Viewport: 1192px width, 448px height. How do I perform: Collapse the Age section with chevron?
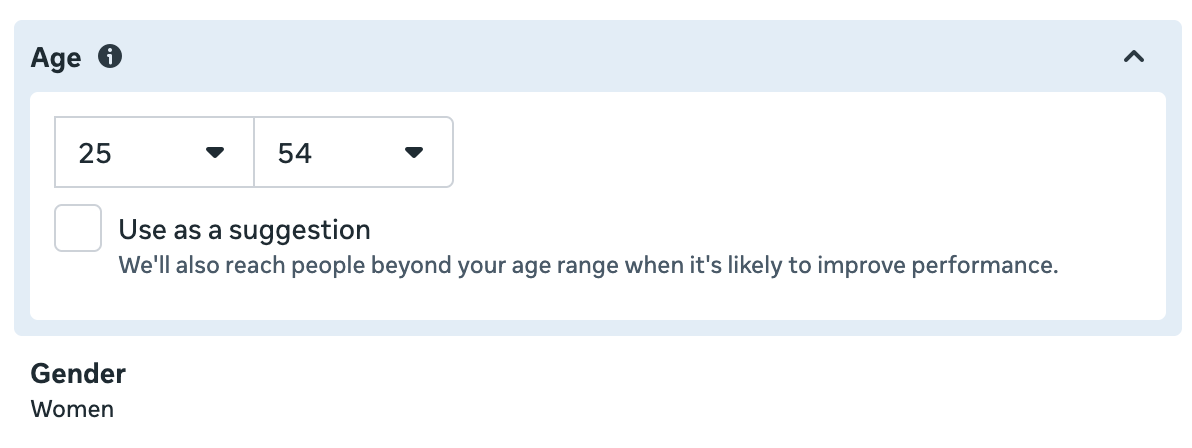pyautogui.click(x=1133, y=56)
